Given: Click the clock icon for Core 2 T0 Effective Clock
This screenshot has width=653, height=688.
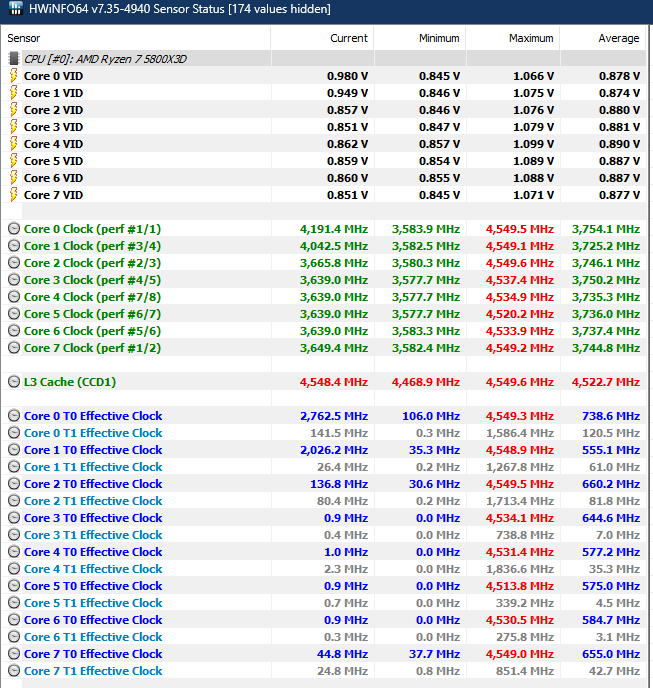Looking at the screenshot, I should (x=14, y=484).
